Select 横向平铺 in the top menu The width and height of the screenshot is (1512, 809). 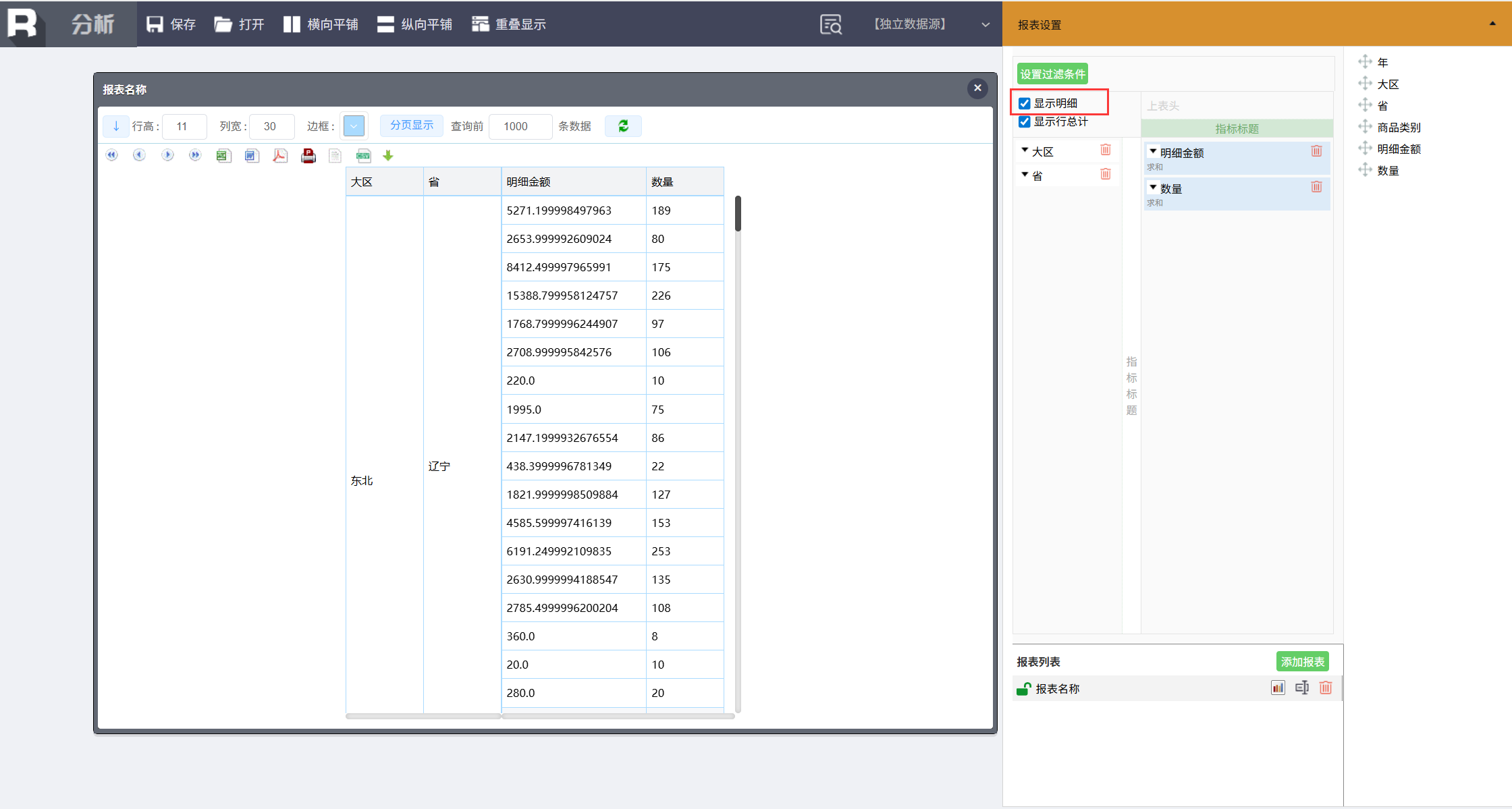point(321,24)
